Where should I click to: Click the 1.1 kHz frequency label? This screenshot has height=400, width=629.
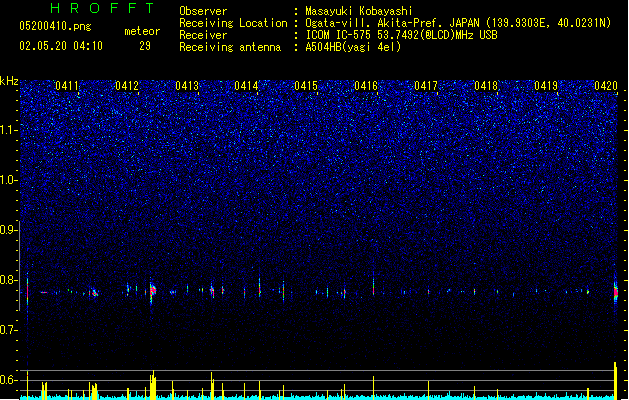tap(8, 130)
